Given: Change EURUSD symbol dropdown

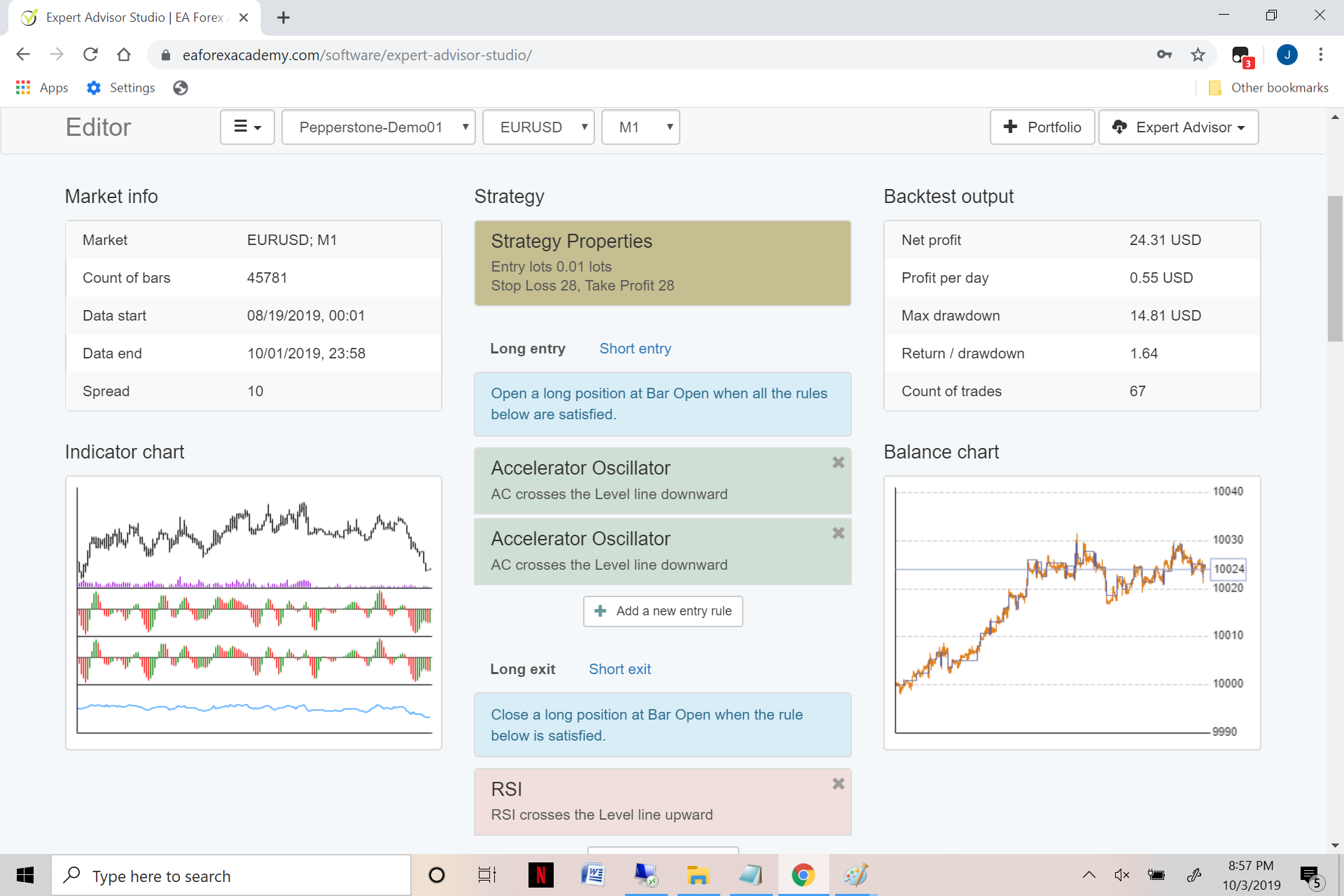Looking at the screenshot, I should click(x=538, y=127).
